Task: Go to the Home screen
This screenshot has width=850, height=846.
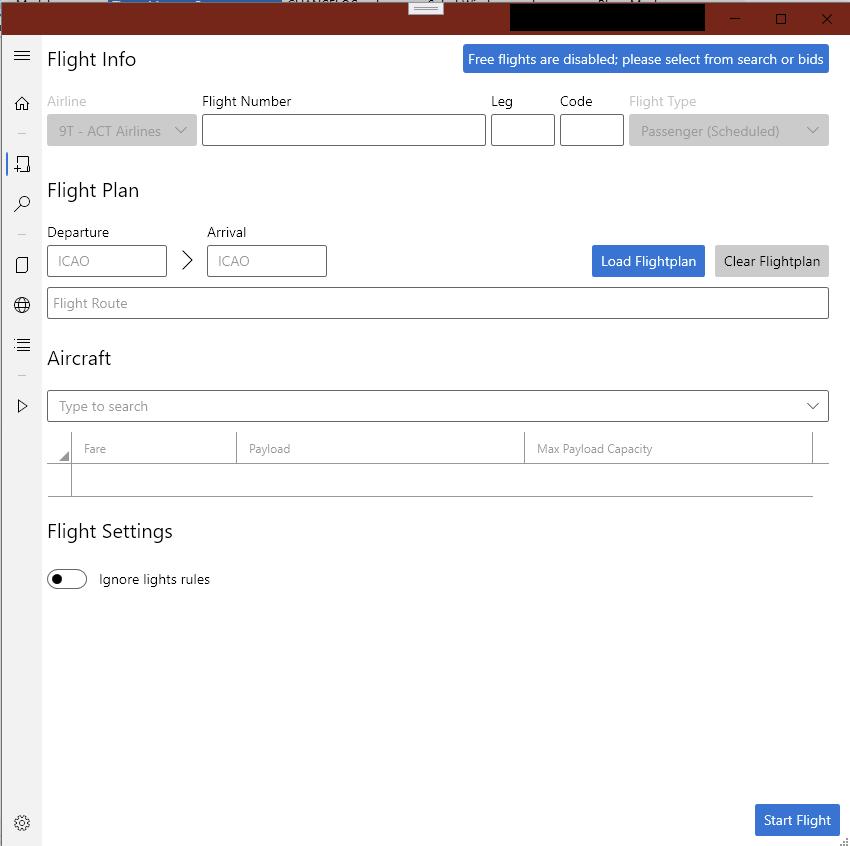Action: coord(22,103)
